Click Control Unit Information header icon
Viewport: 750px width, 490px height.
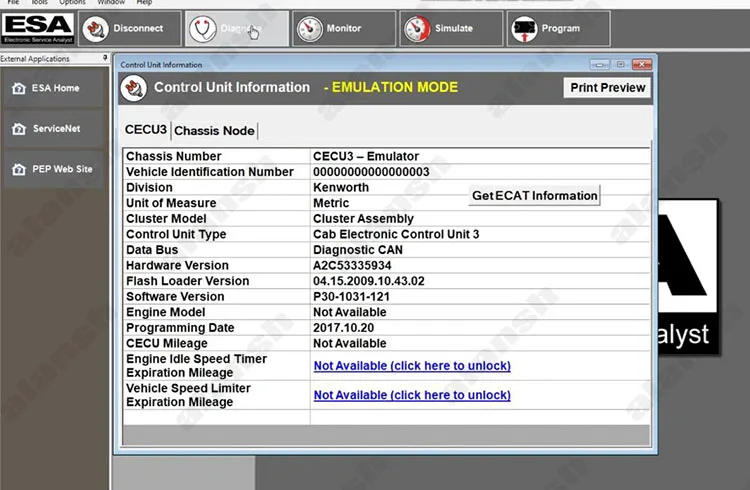(133, 88)
